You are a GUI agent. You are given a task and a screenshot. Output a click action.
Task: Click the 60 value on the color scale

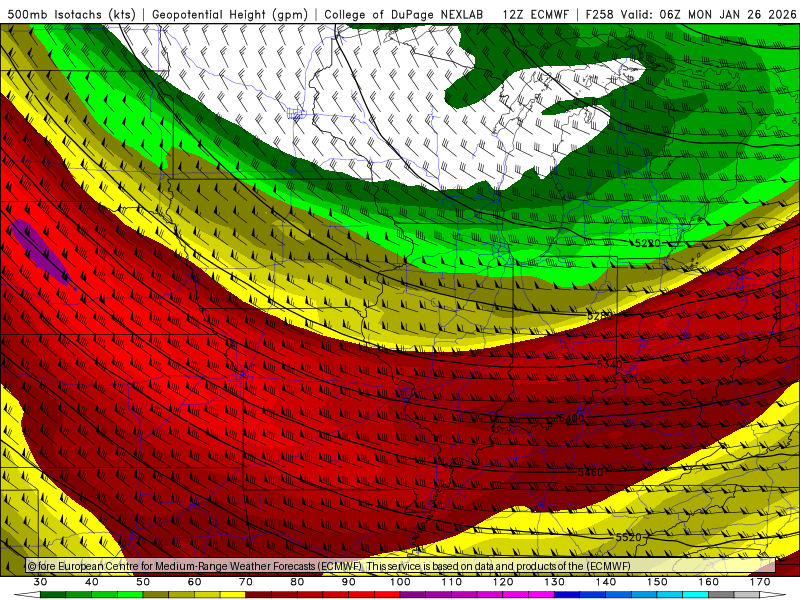tap(194, 582)
